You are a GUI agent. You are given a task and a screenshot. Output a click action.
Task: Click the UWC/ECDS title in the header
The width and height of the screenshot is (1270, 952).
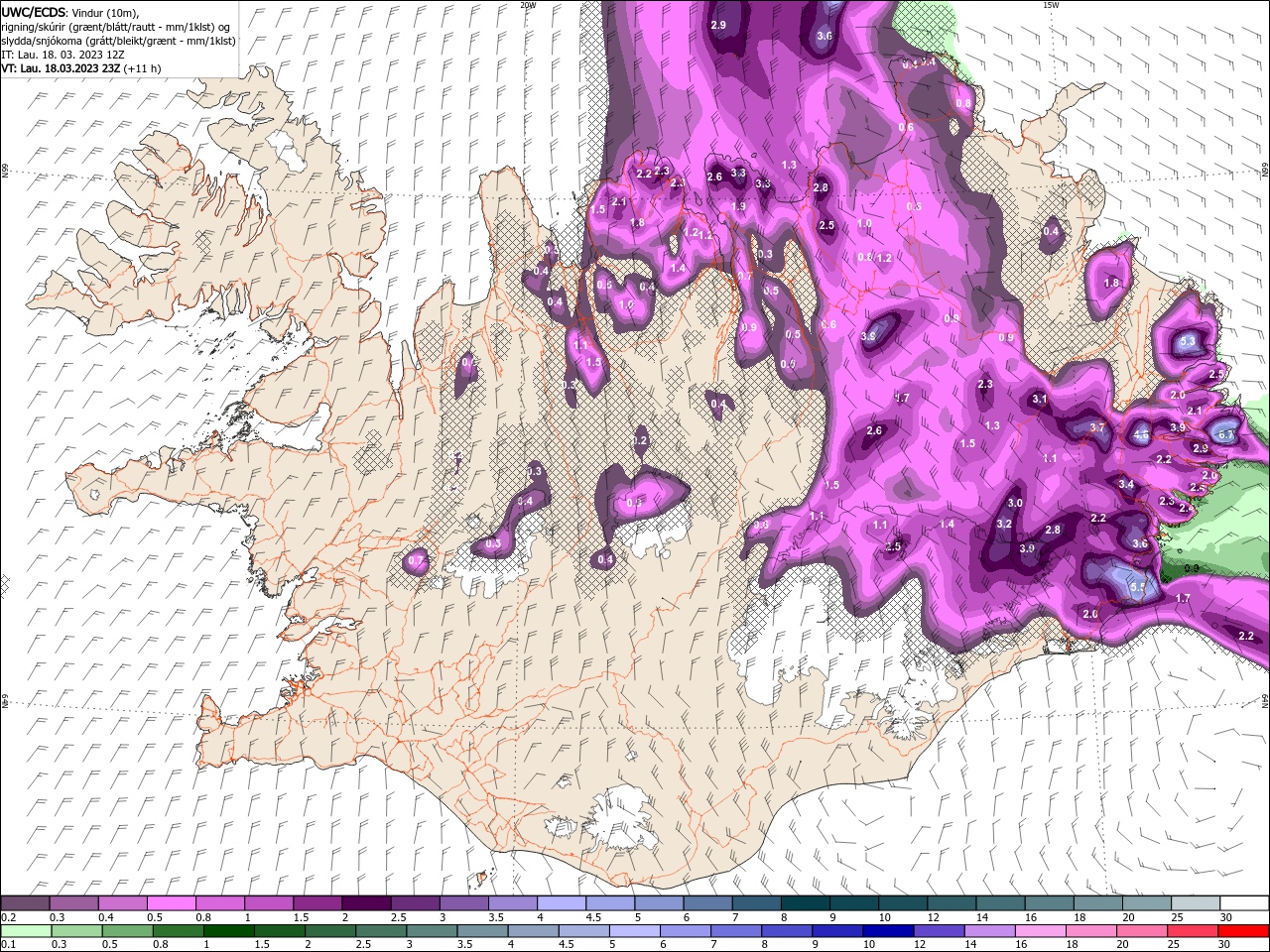(34, 11)
